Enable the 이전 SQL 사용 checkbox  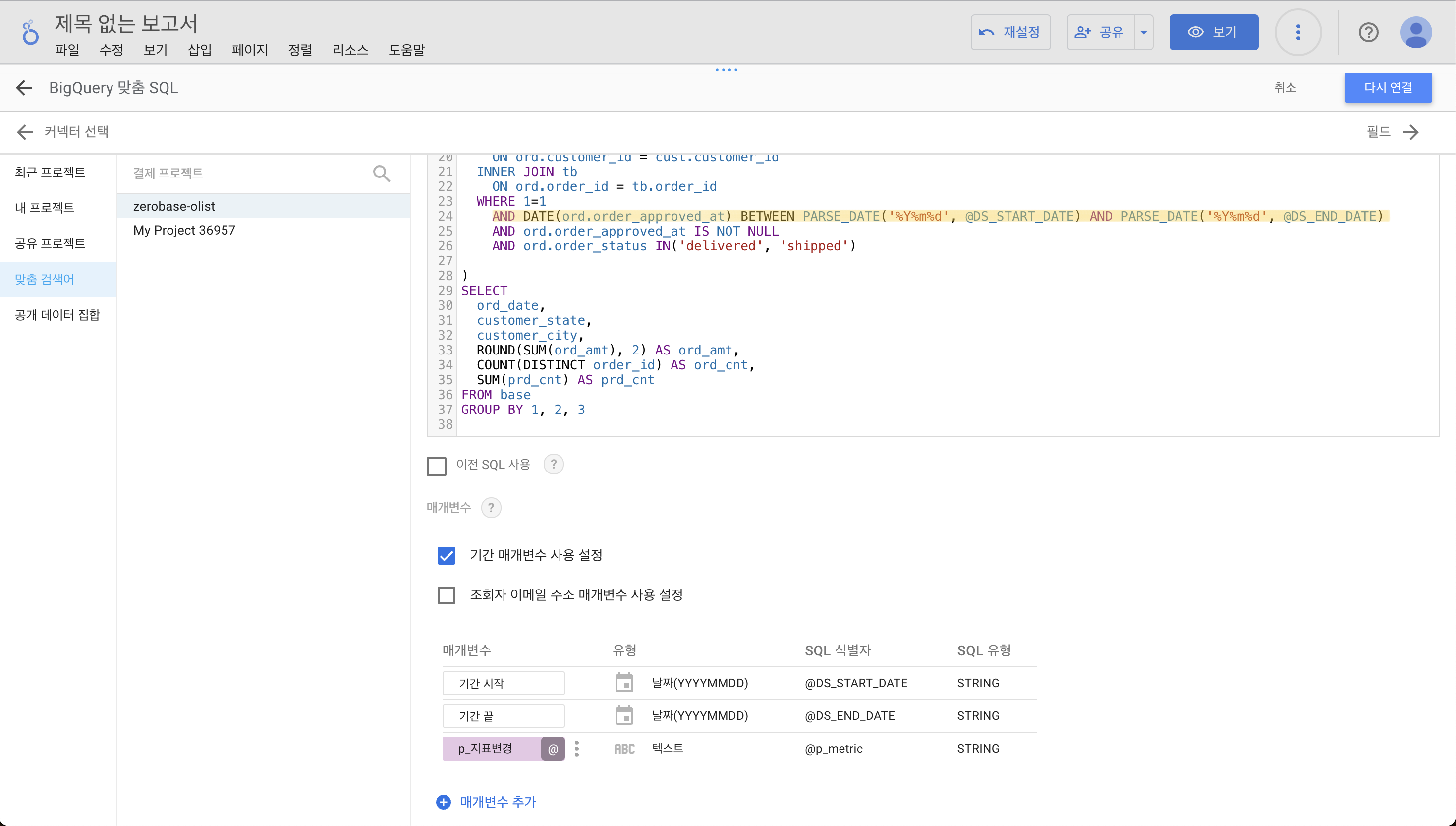click(437, 467)
